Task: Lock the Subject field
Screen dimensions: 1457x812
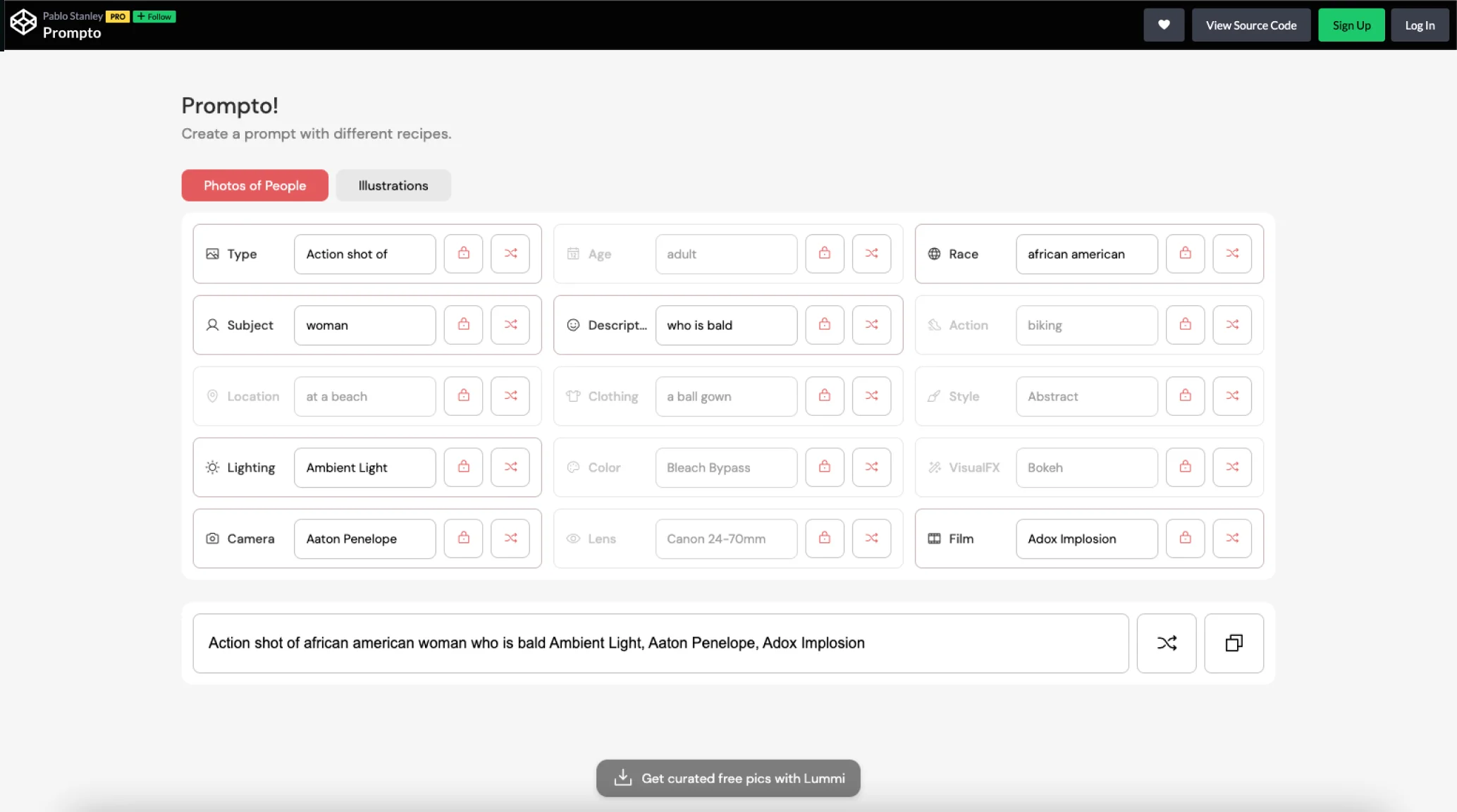Action: point(463,325)
